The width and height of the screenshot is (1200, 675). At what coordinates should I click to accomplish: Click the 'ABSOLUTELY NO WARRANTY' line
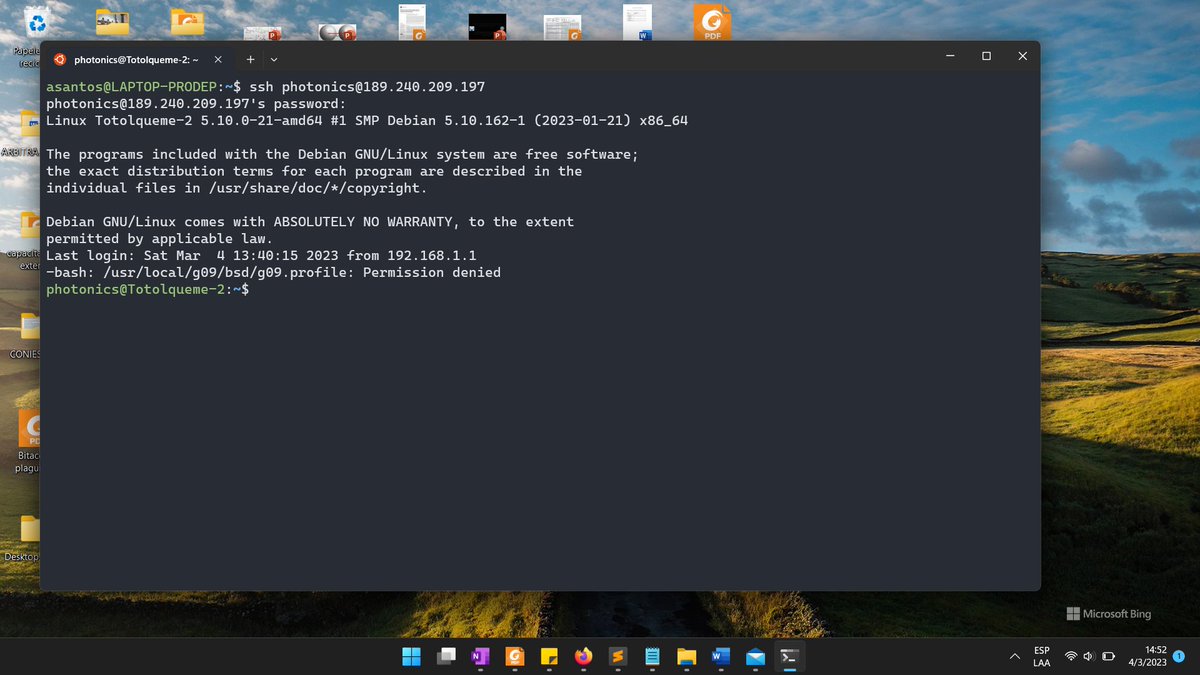[x=310, y=222]
